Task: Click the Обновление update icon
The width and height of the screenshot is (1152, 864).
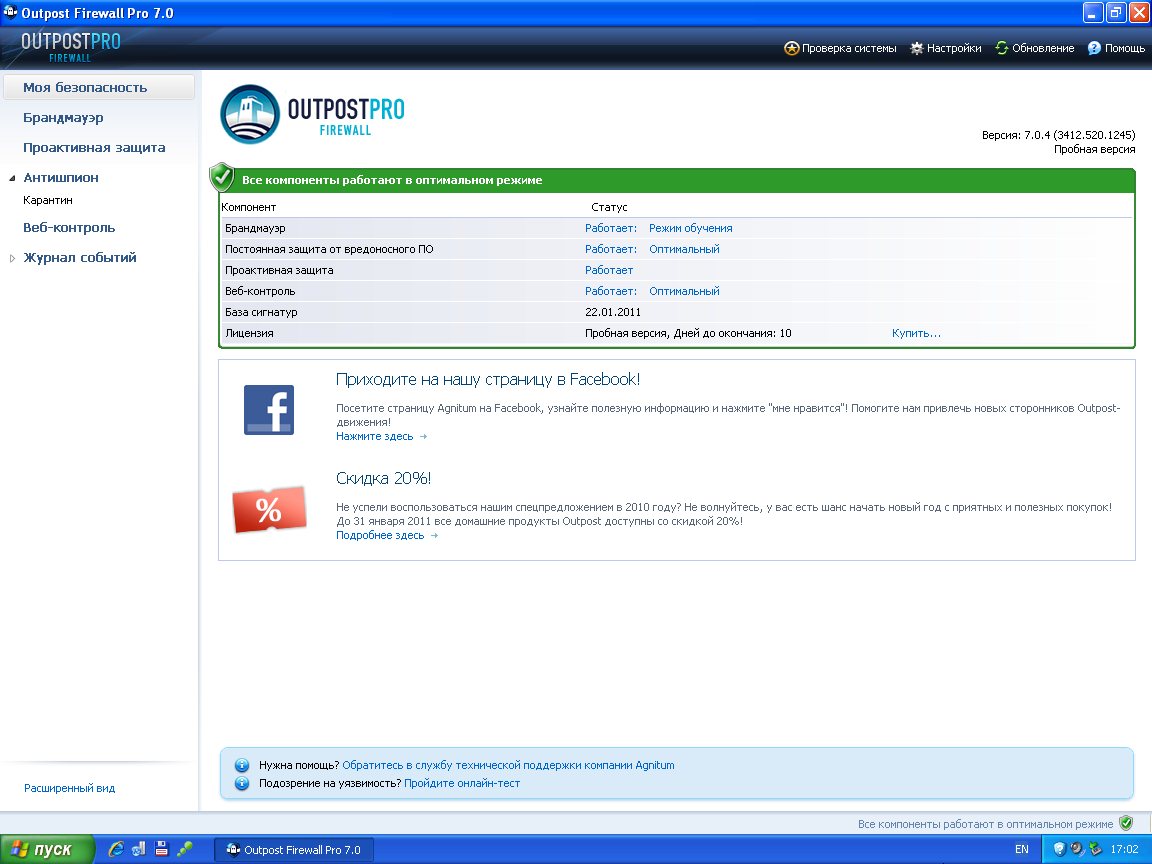Action: tap(1001, 48)
